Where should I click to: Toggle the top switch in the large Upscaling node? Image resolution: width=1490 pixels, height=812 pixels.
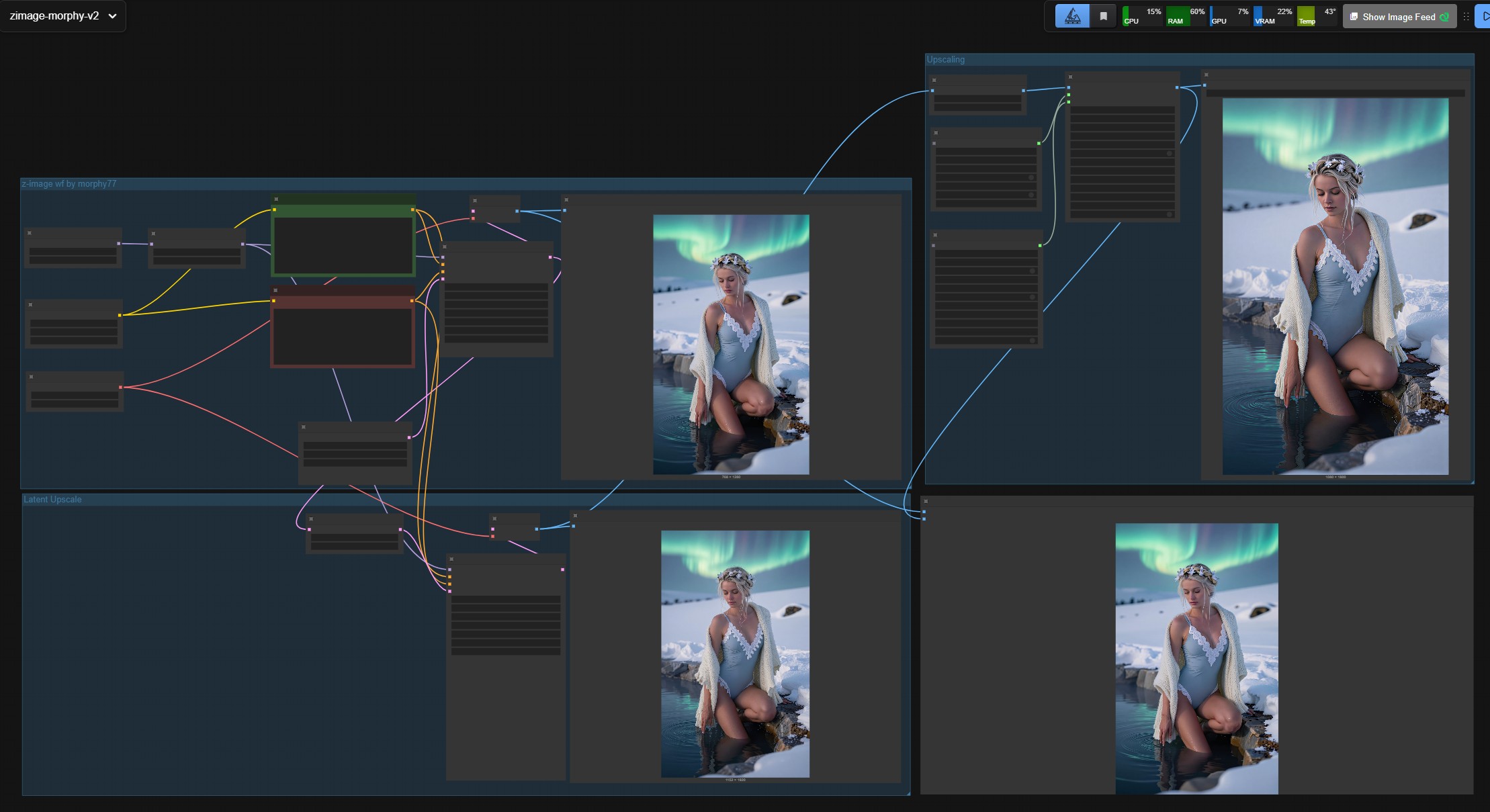point(1169,154)
